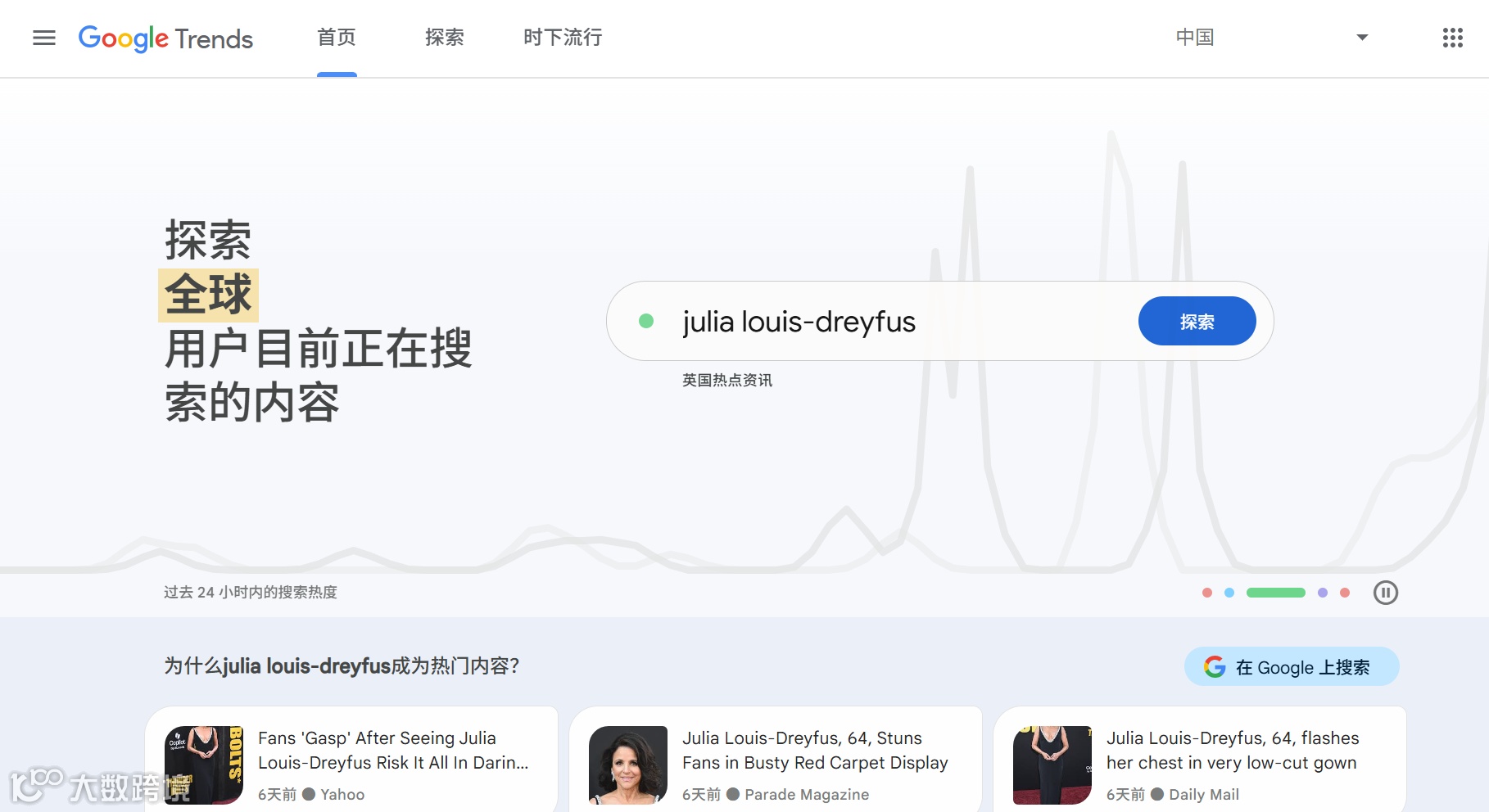This screenshot has height=812, width=1489.
Task: Select the blue carousel dot
Action: pyautogui.click(x=1229, y=593)
